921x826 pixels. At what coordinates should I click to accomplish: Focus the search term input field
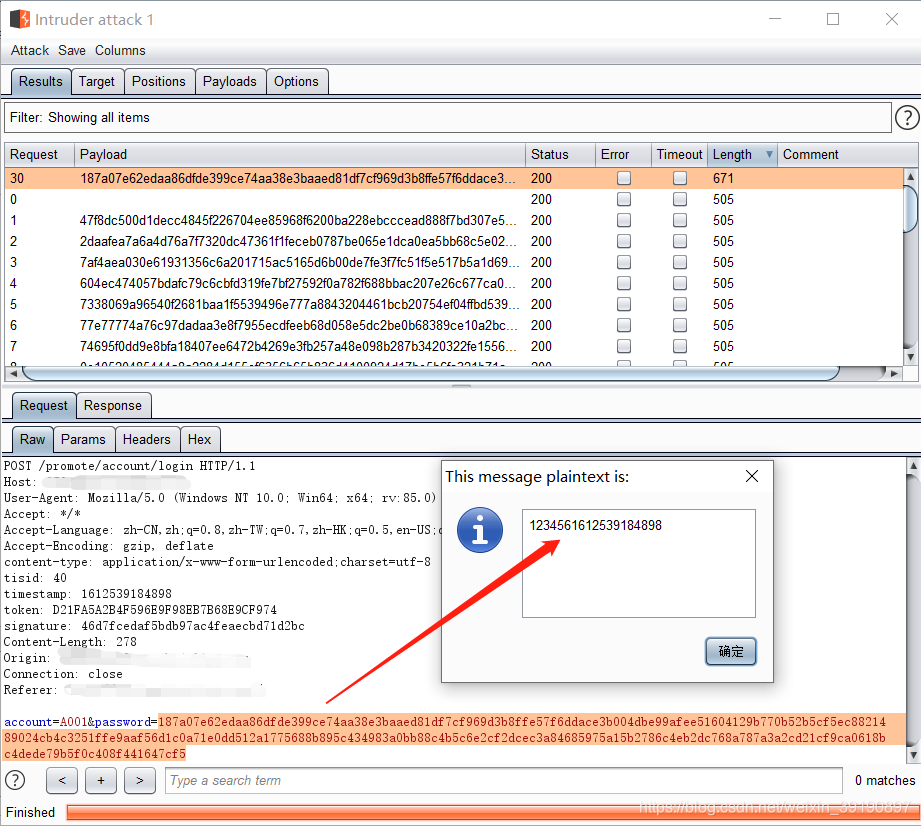click(x=504, y=780)
